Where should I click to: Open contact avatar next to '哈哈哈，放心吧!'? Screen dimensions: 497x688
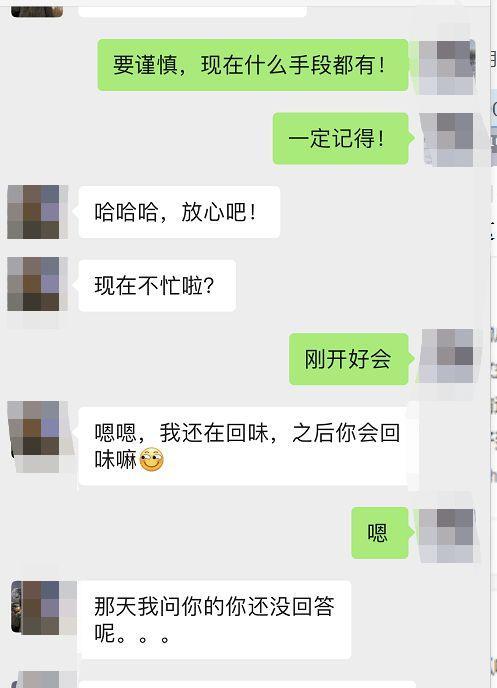pyautogui.click(x=37, y=212)
